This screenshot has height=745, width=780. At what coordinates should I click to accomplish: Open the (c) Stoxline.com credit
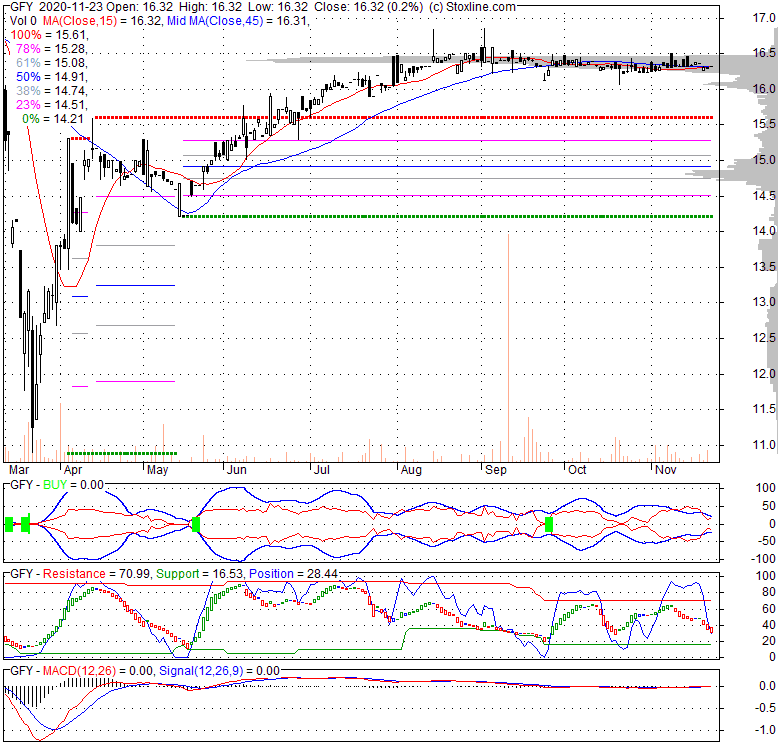(472, 7)
